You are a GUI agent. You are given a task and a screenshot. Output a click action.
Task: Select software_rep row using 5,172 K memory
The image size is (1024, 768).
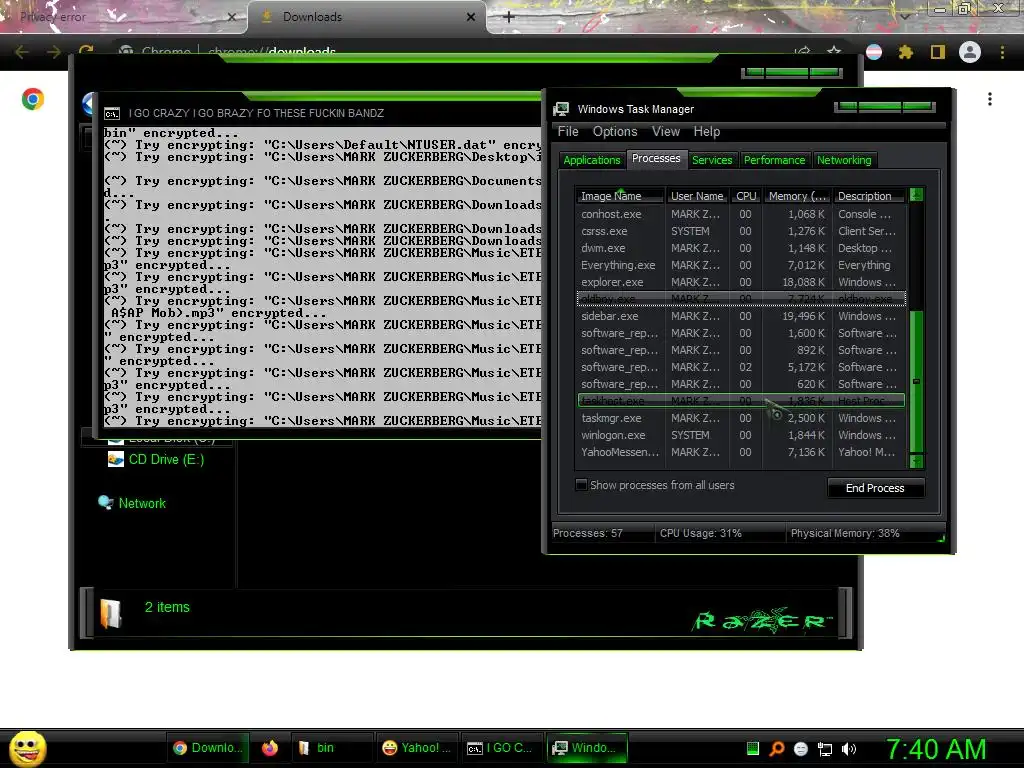[x=741, y=367]
